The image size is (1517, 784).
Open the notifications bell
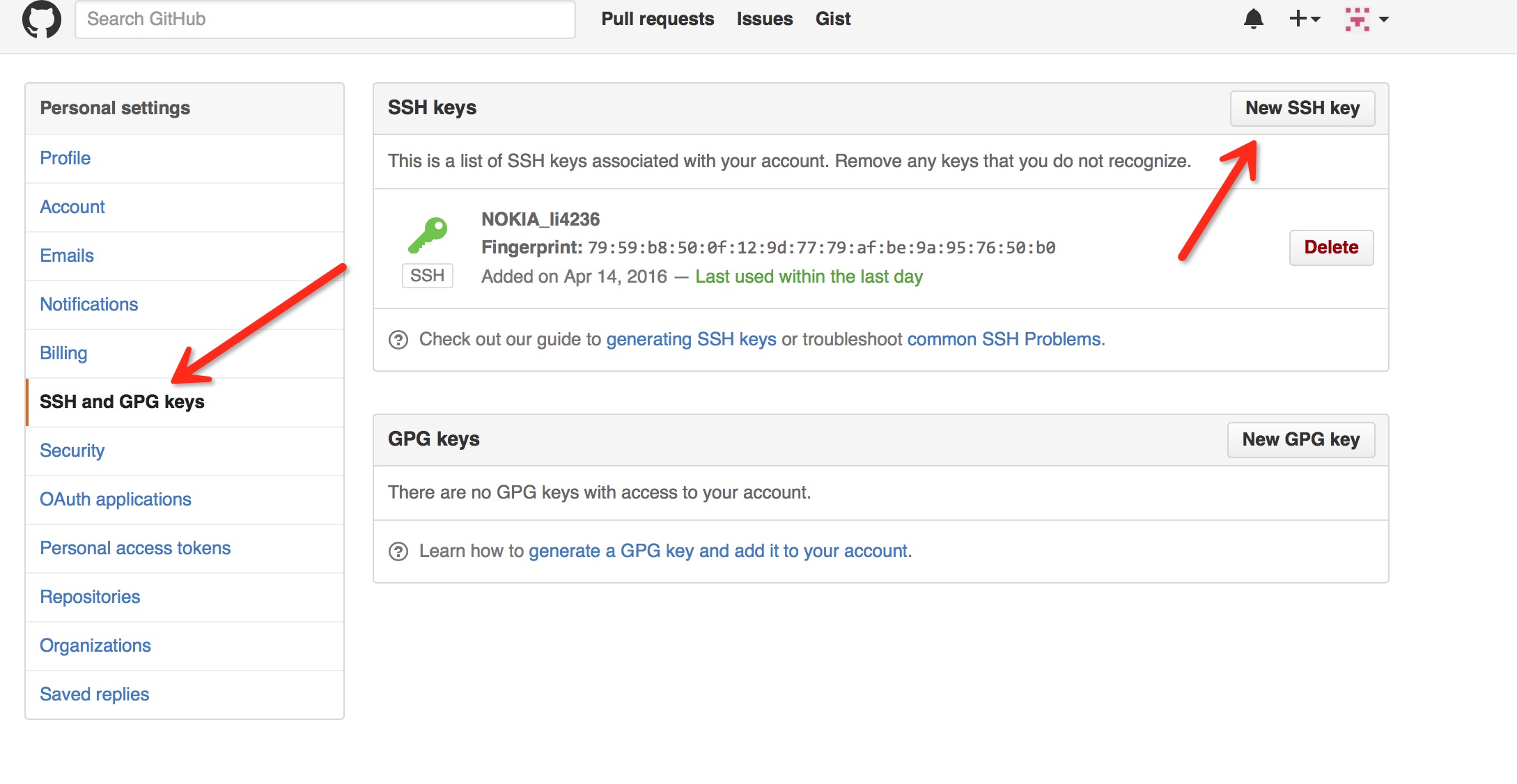1253,19
